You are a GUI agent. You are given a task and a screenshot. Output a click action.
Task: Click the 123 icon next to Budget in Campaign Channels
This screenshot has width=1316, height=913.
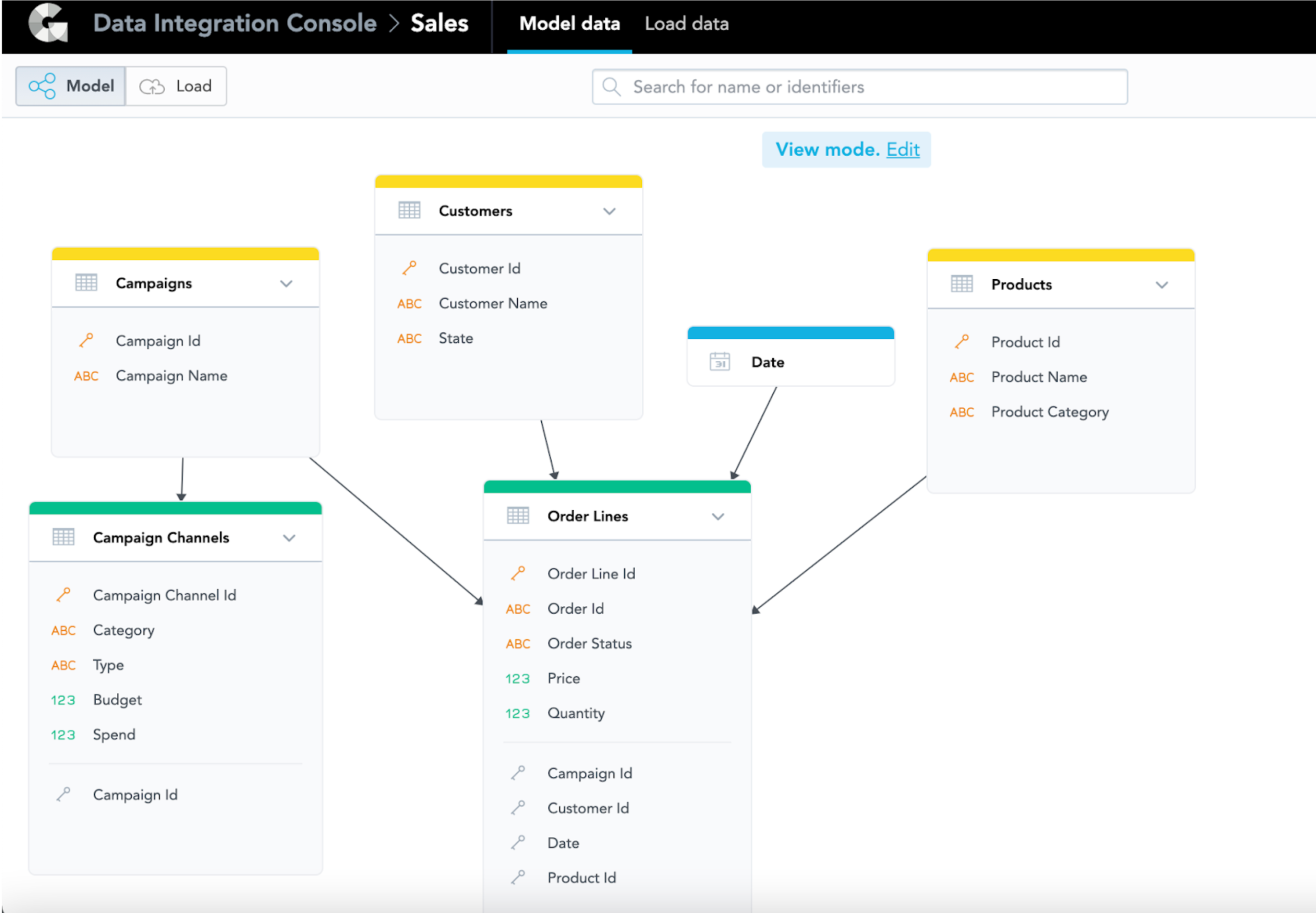[x=63, y=700]
